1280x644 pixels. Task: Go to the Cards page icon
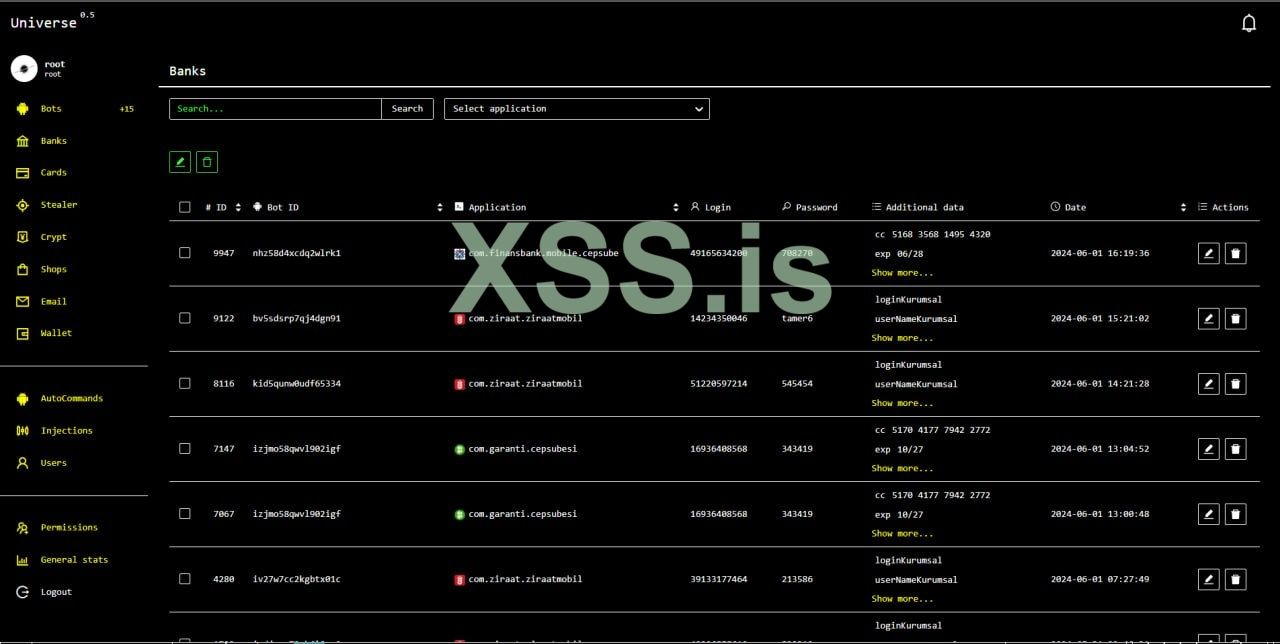tap(22, 173)
